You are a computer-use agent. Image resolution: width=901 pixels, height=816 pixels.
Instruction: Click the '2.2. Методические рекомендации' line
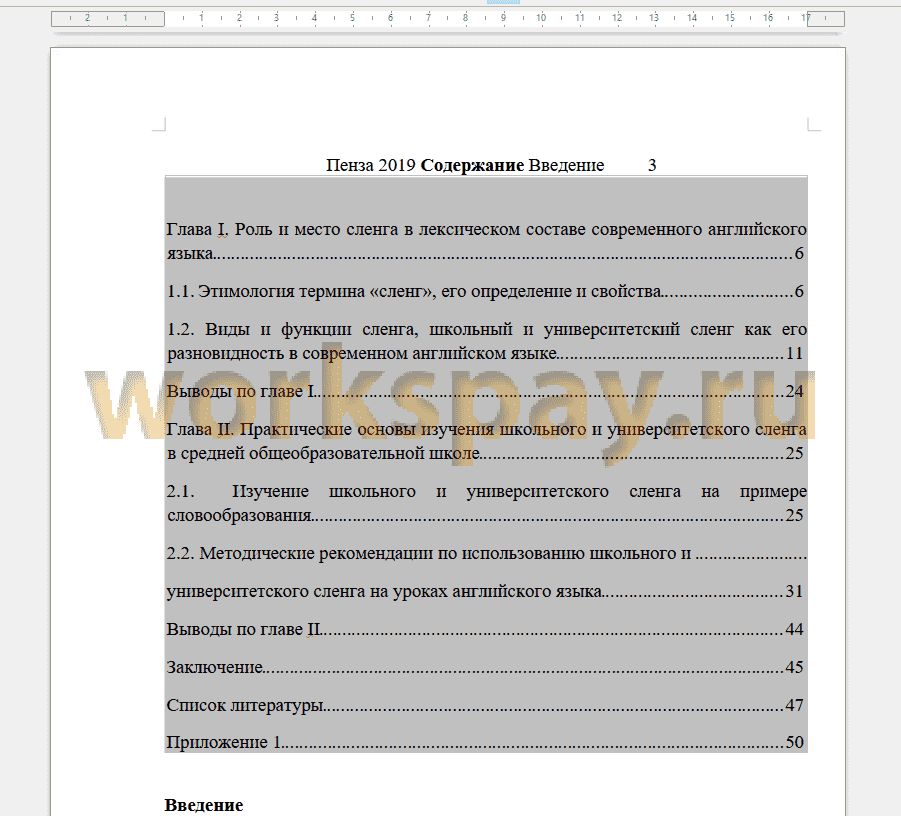click(x=486, y=553)
